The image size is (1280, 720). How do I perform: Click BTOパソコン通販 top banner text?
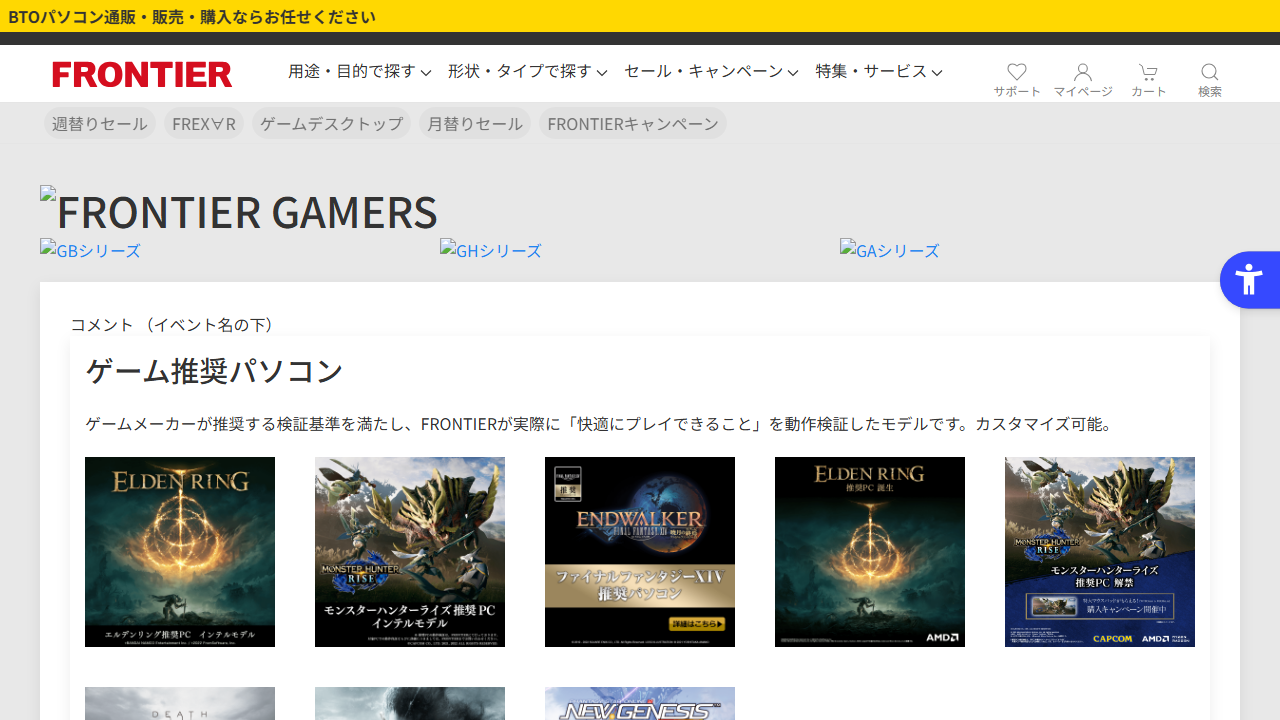click(x=192, y=16)
